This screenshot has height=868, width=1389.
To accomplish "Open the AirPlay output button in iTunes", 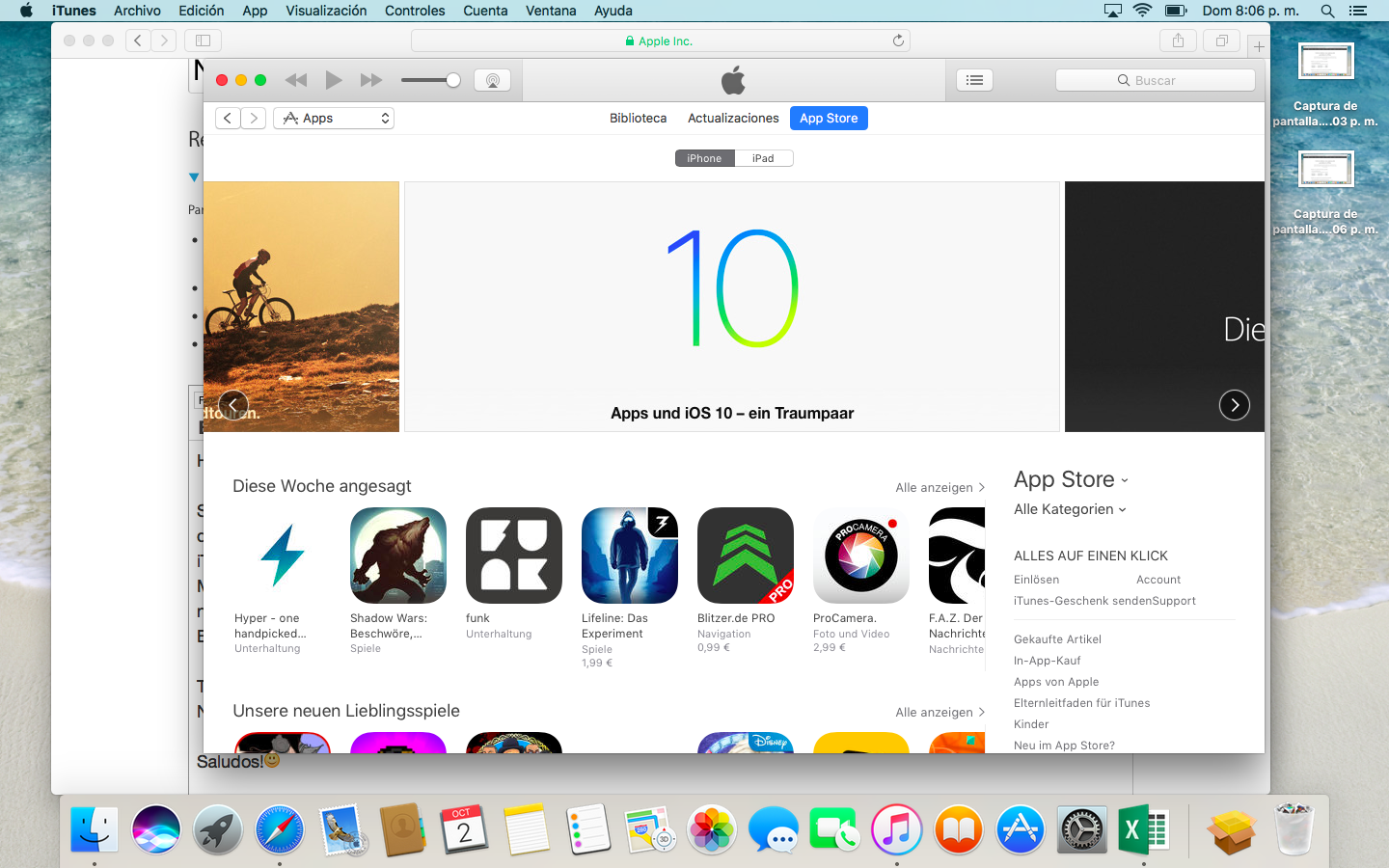I will tap(493, 80).
